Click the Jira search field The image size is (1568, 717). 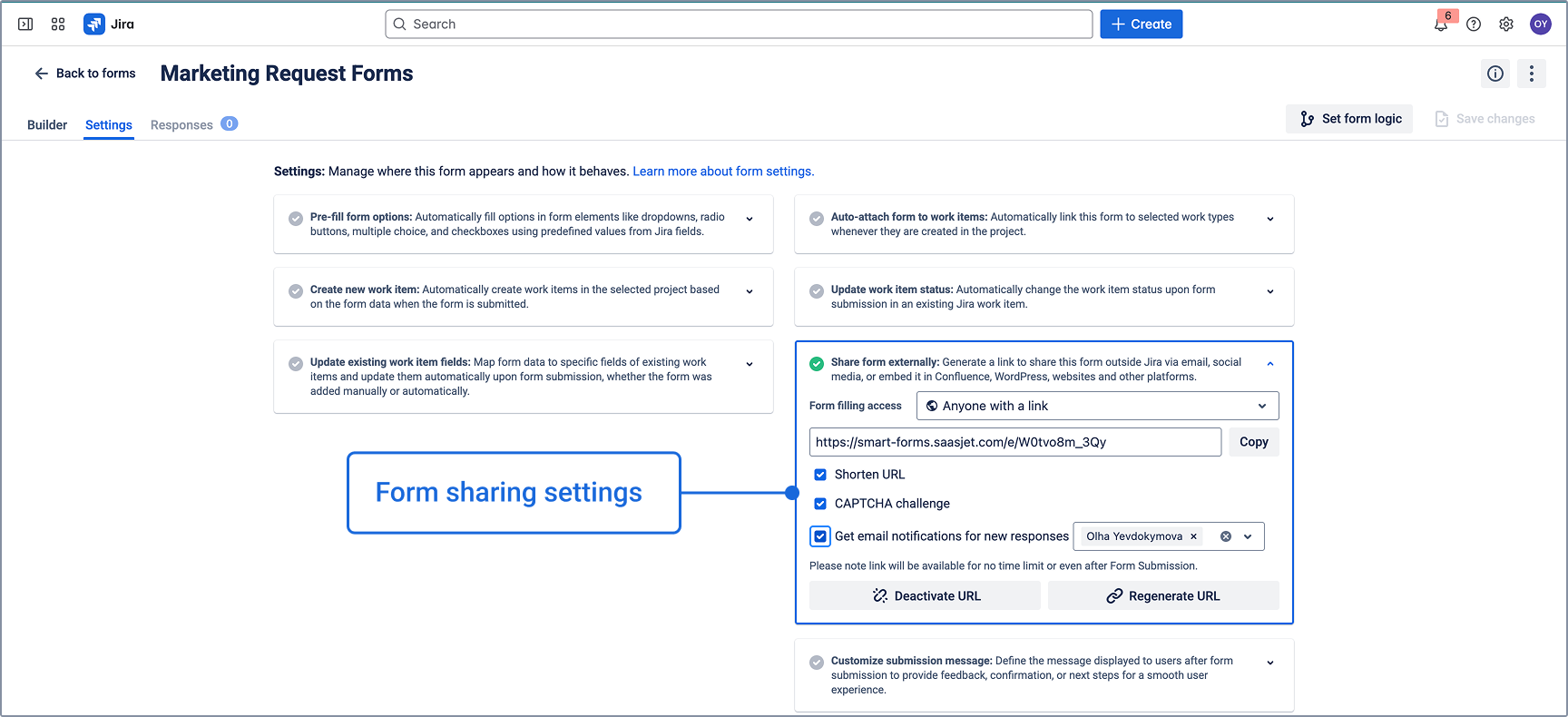(739, 25)
